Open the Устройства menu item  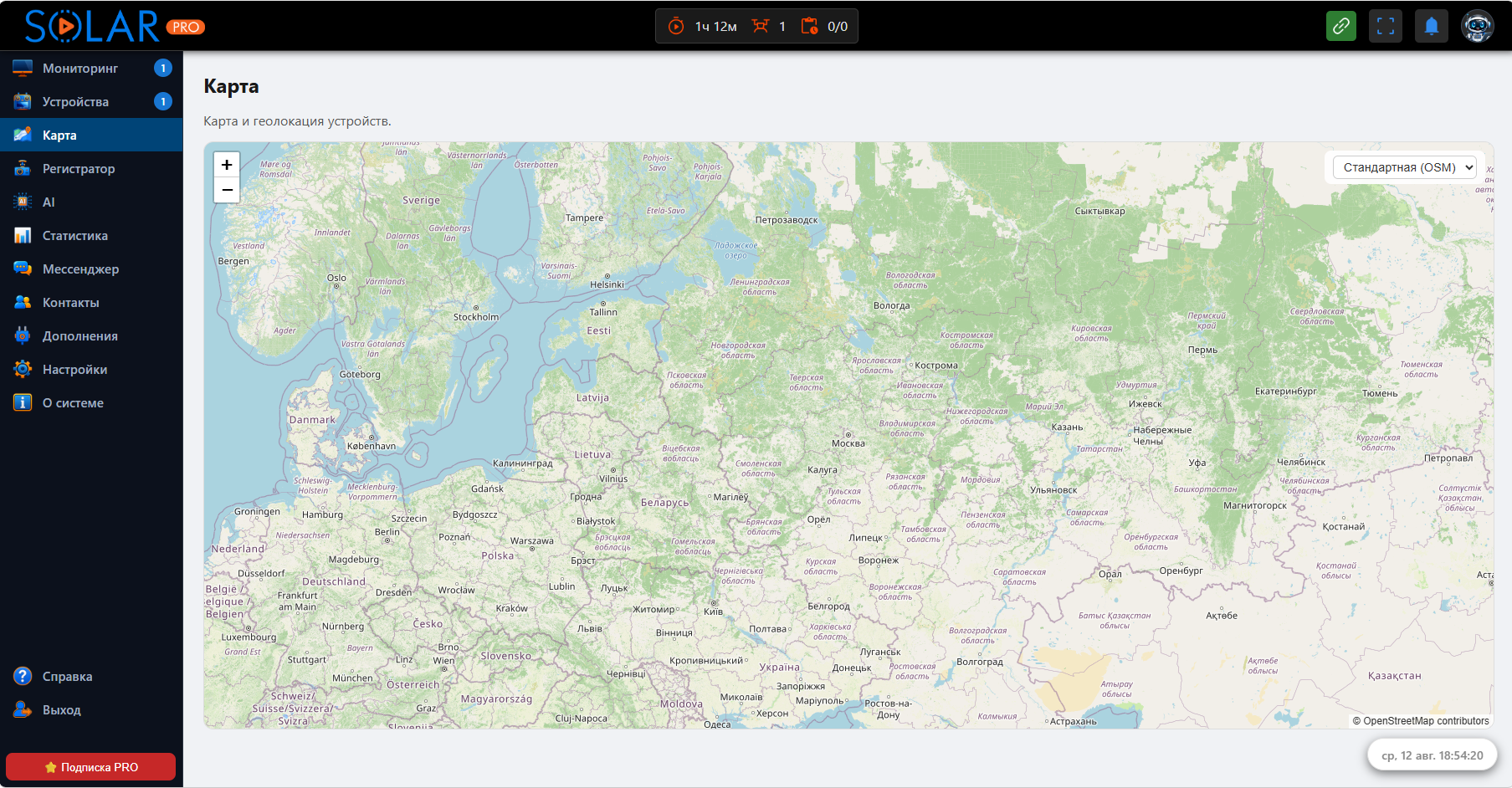[x=91, y=101]
